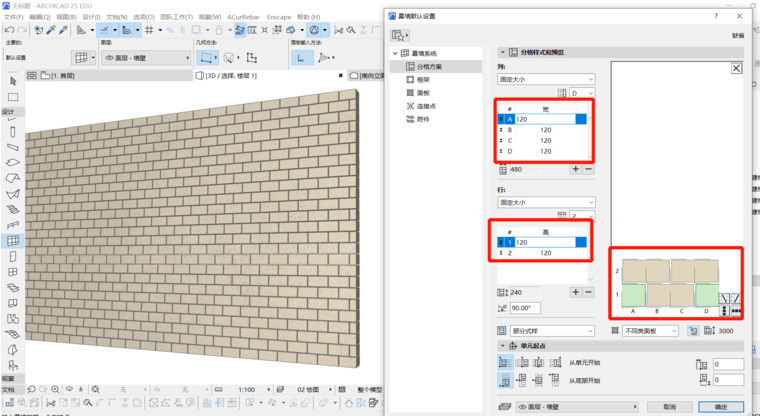Viewport: 760px width, 416px height.
Task: Add a row with the plus button
Action: tap(575, 292)
